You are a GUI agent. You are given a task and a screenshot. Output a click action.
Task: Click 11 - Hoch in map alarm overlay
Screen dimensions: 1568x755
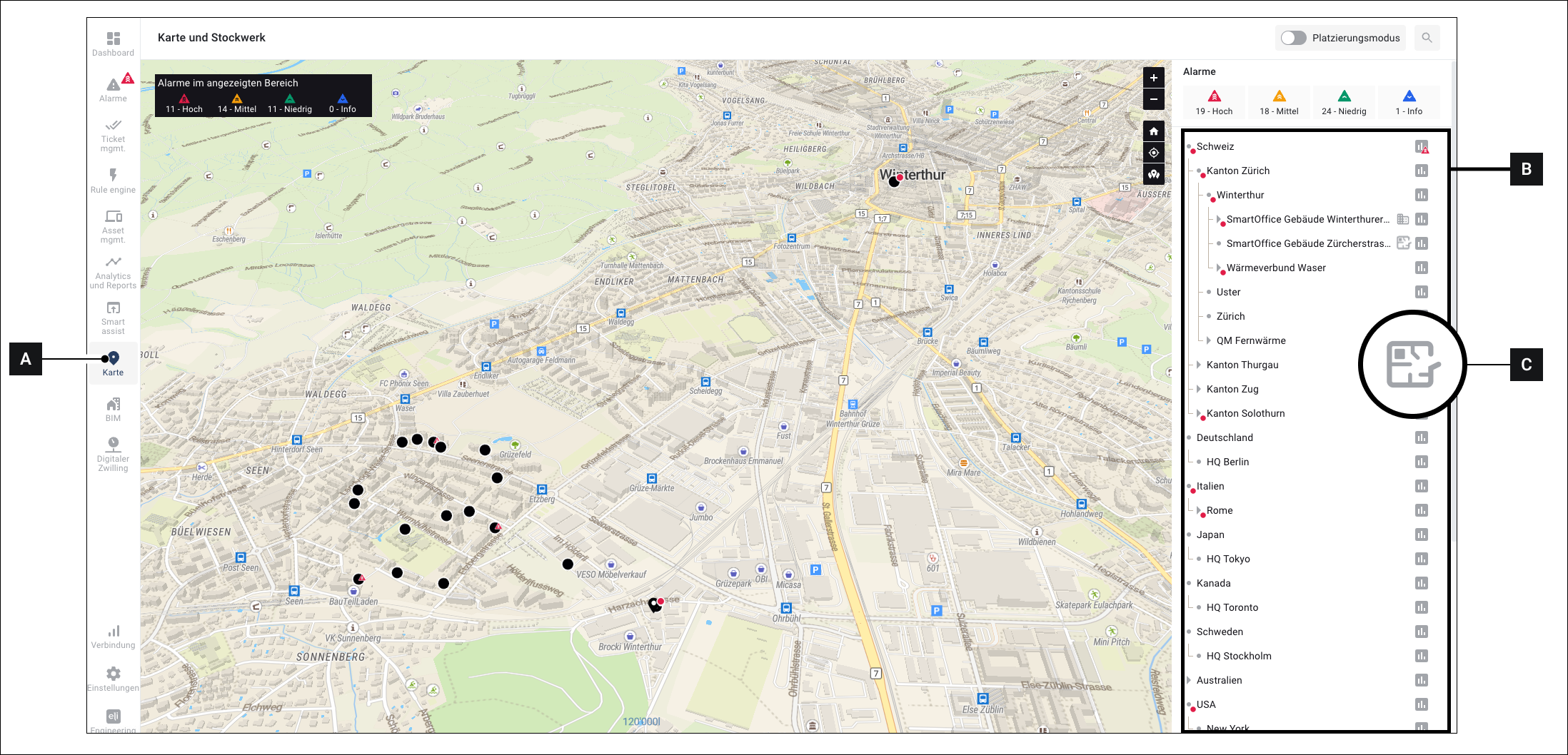(x=184, y=104)
